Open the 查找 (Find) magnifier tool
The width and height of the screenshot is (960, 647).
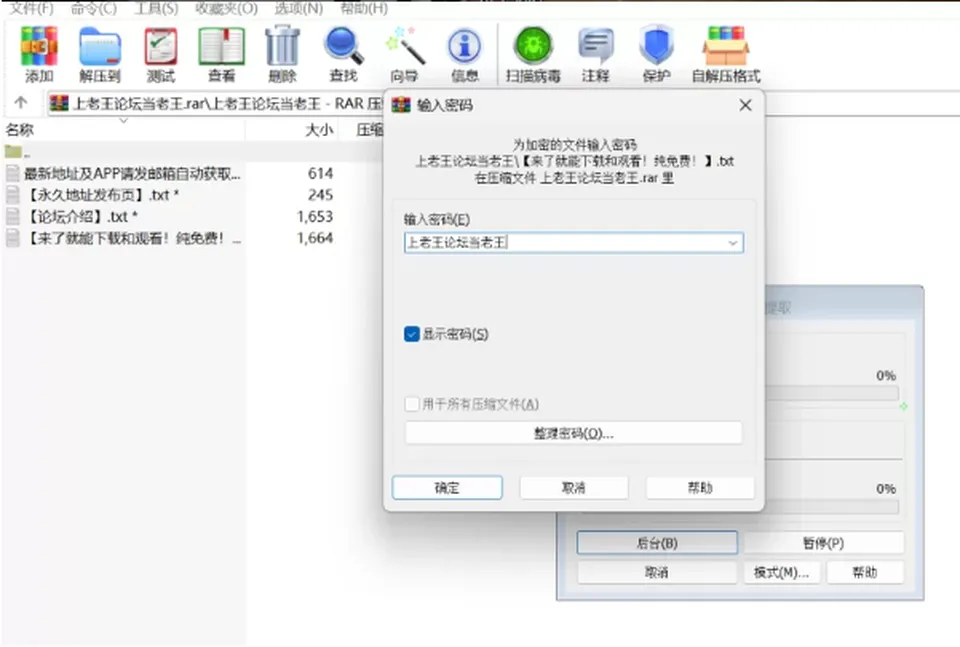point(343,54)
